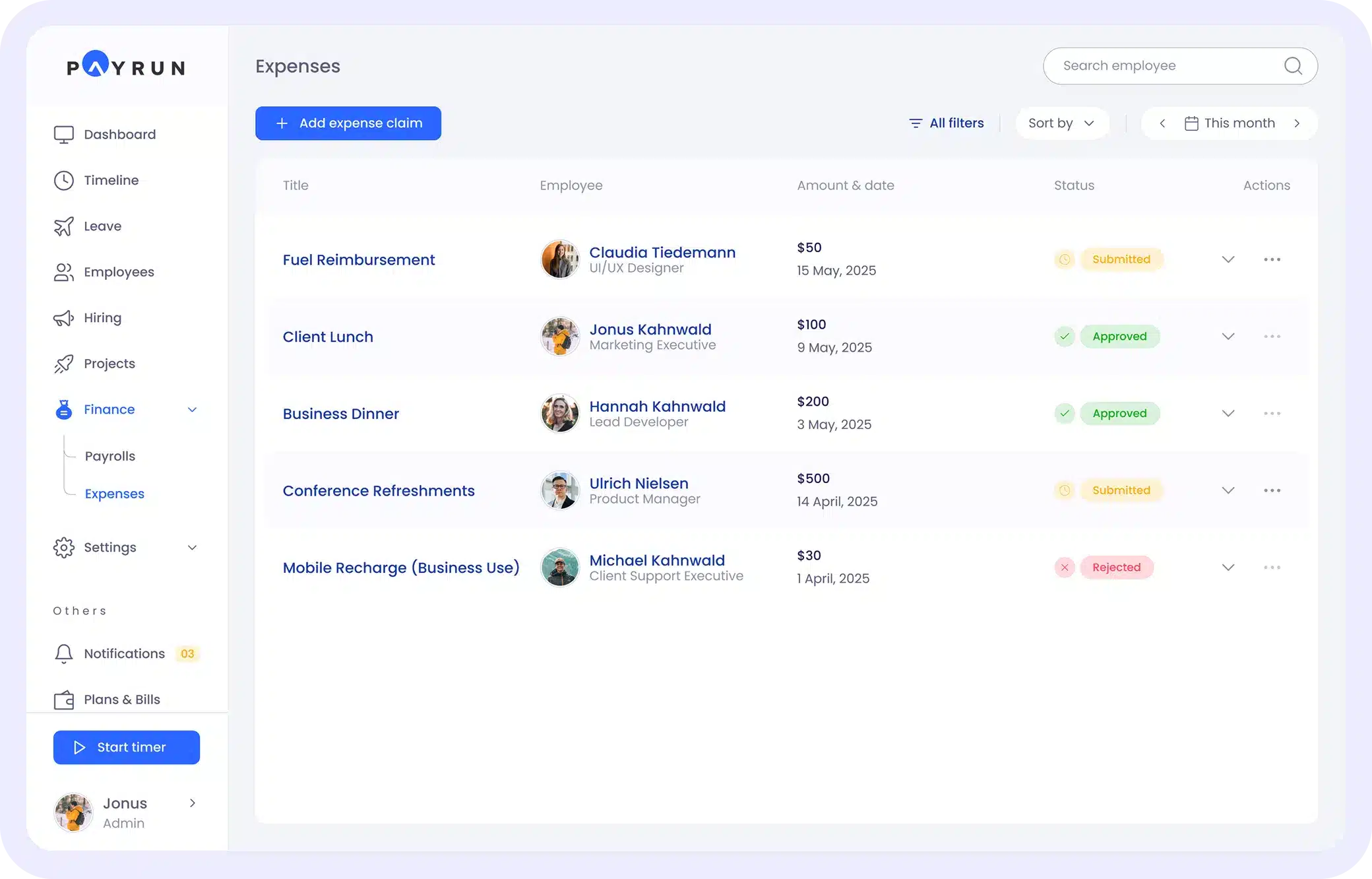This screenshot has height=879, width=1372.
Task: Click the Projects rocket icon
Action: (63, 364)
